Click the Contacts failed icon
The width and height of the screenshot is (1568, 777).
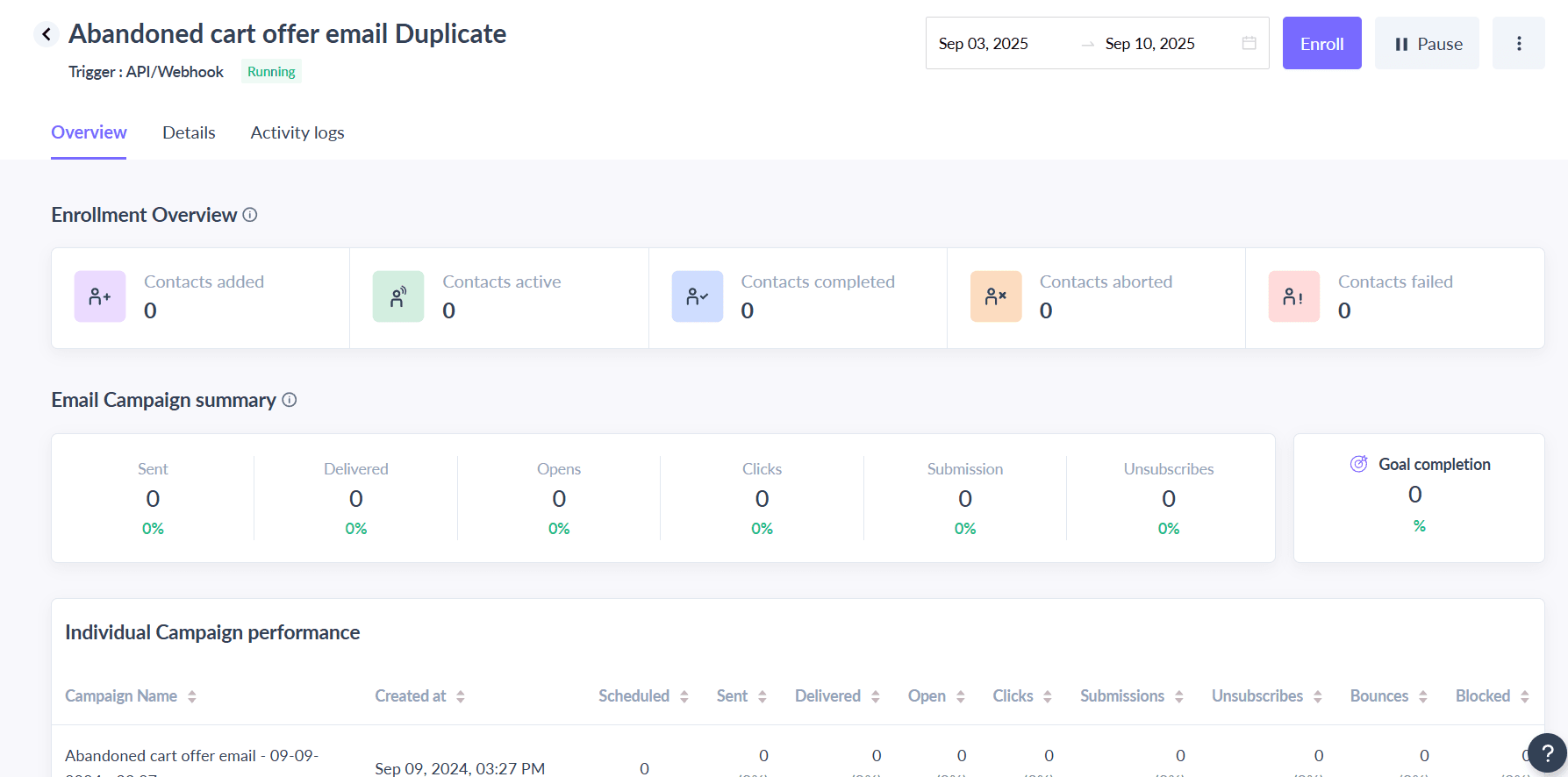[x=1294, y=296]
